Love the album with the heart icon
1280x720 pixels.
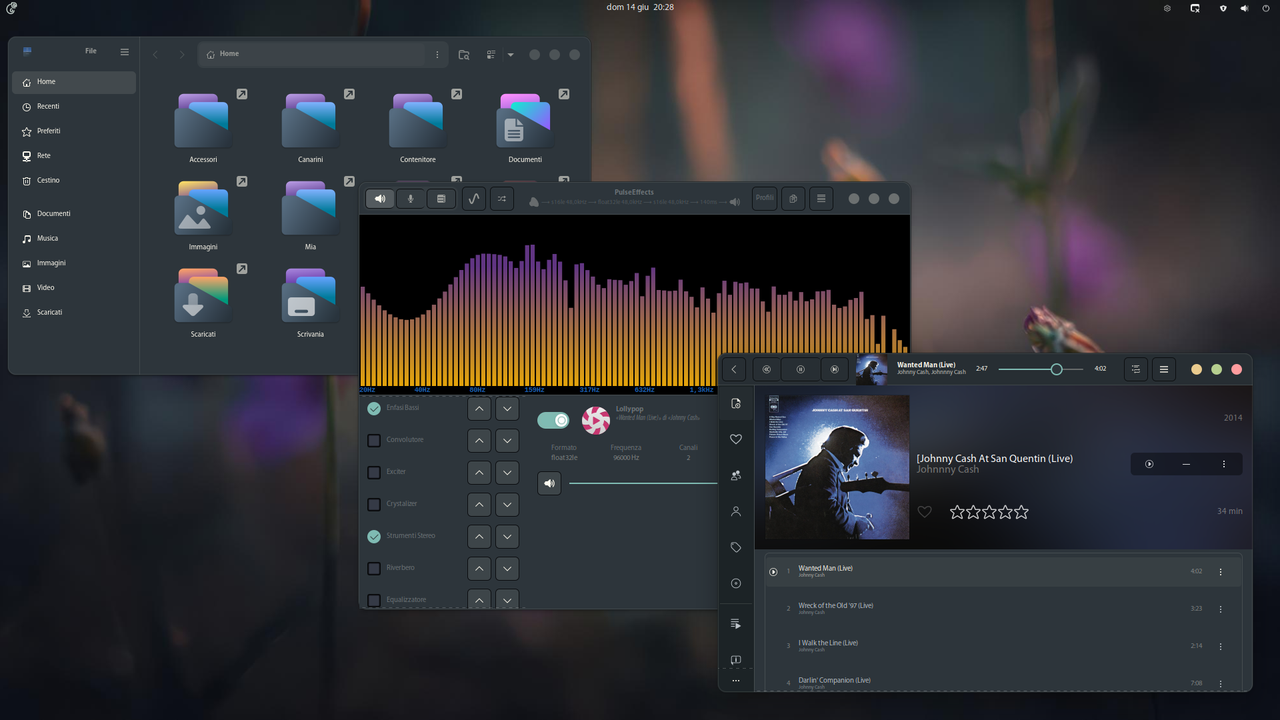click(925, 512)
